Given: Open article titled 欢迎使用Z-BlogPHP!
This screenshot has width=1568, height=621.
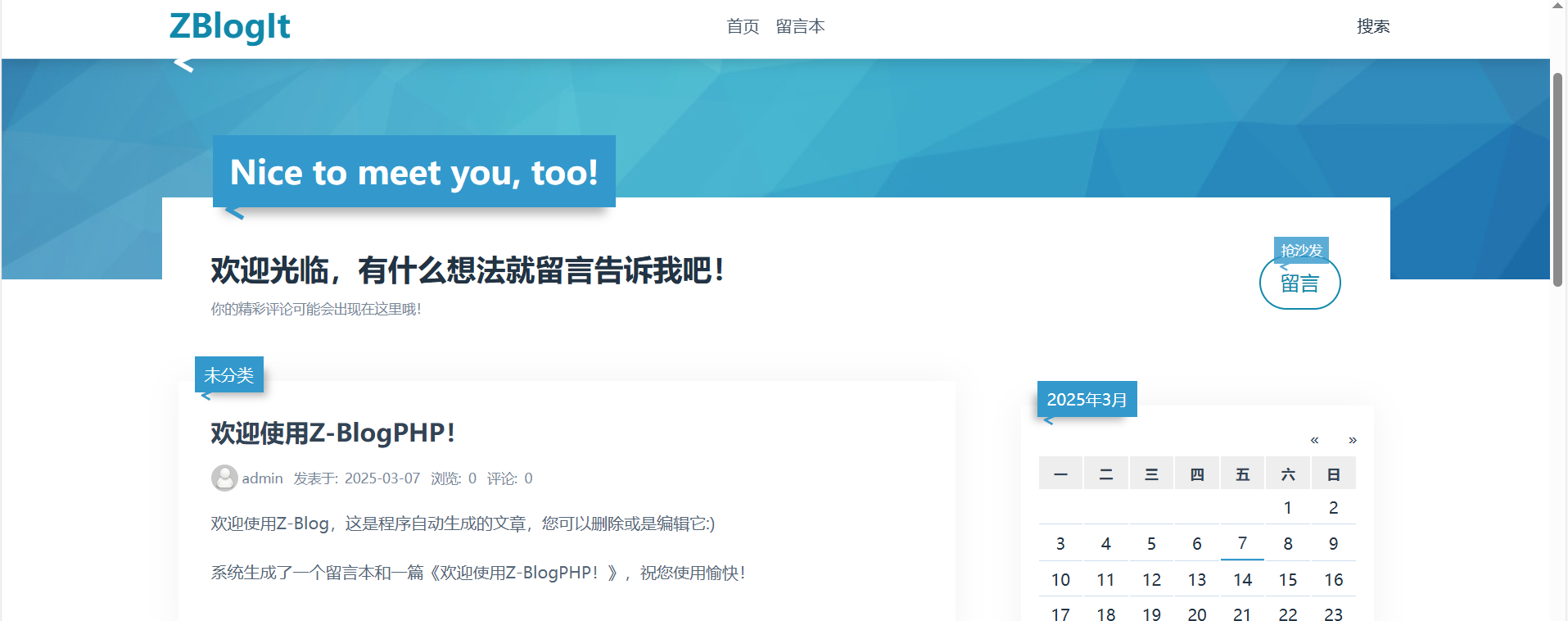Looking at the screenshot, I should coord(332,433).
